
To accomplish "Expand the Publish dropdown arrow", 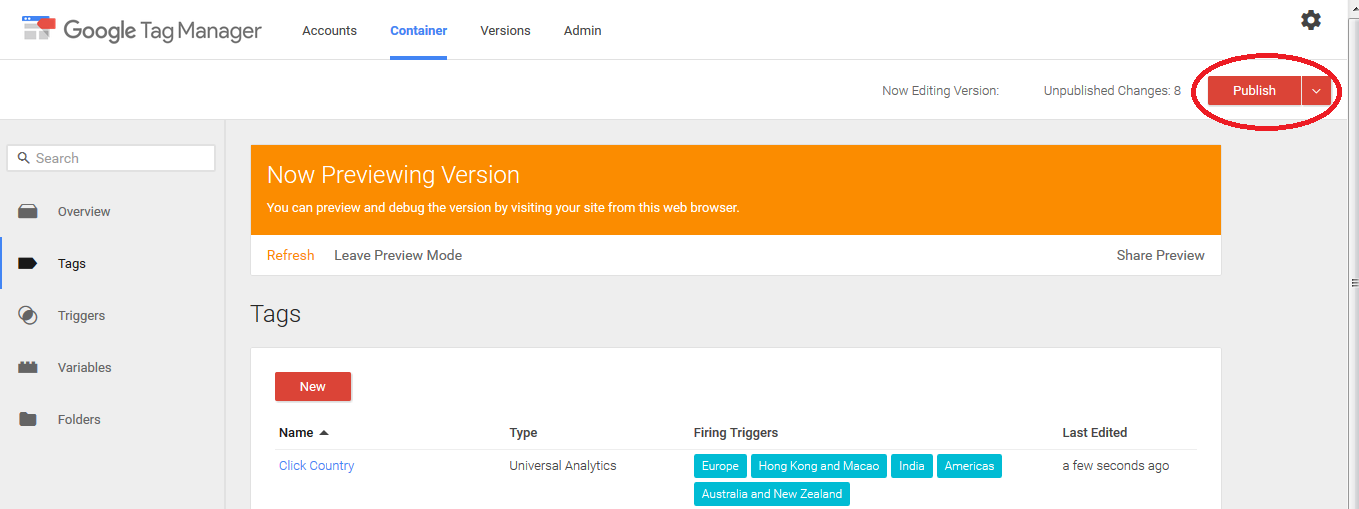I will click(1316, 91).
